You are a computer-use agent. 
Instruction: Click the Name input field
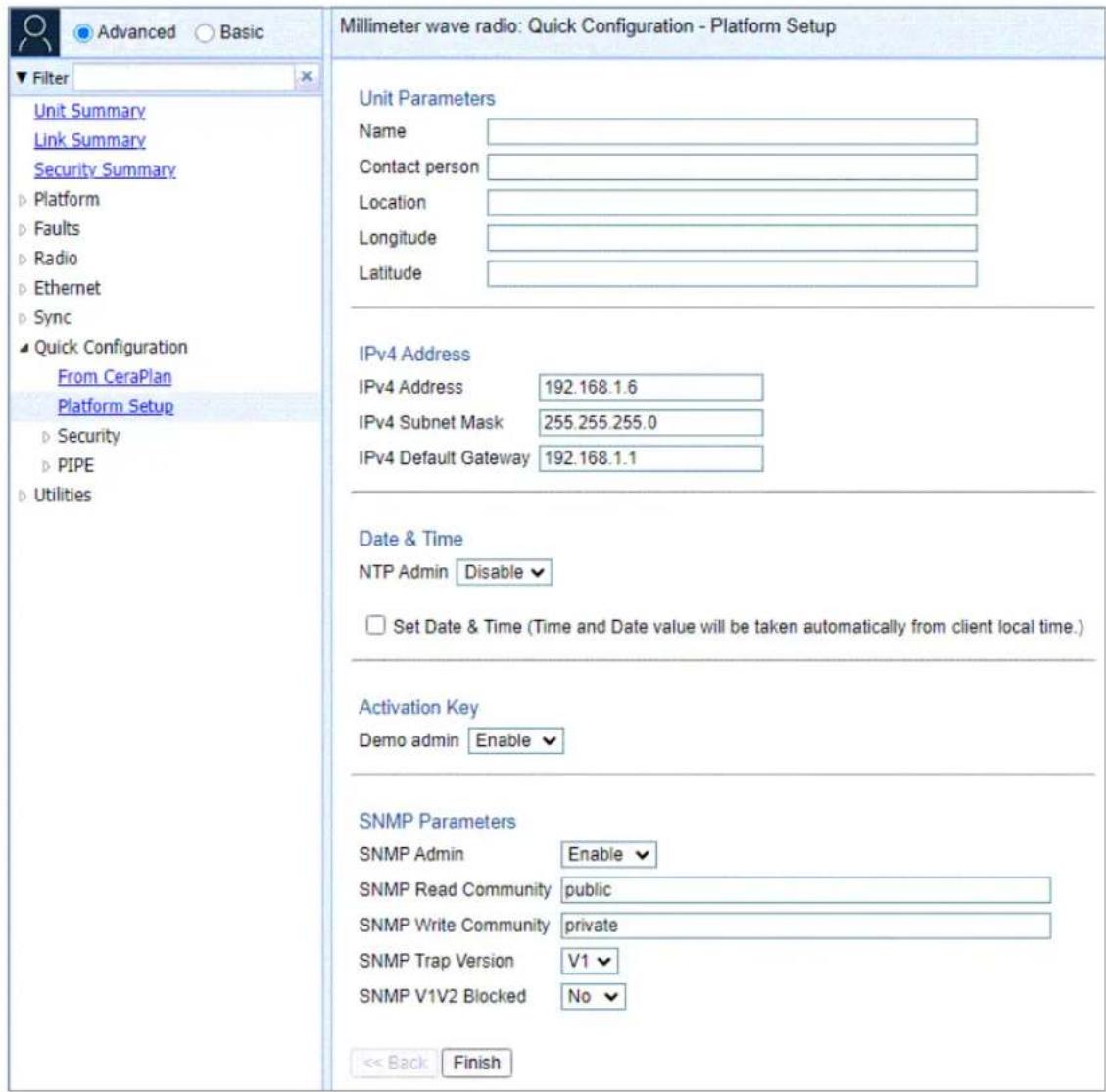732,132
